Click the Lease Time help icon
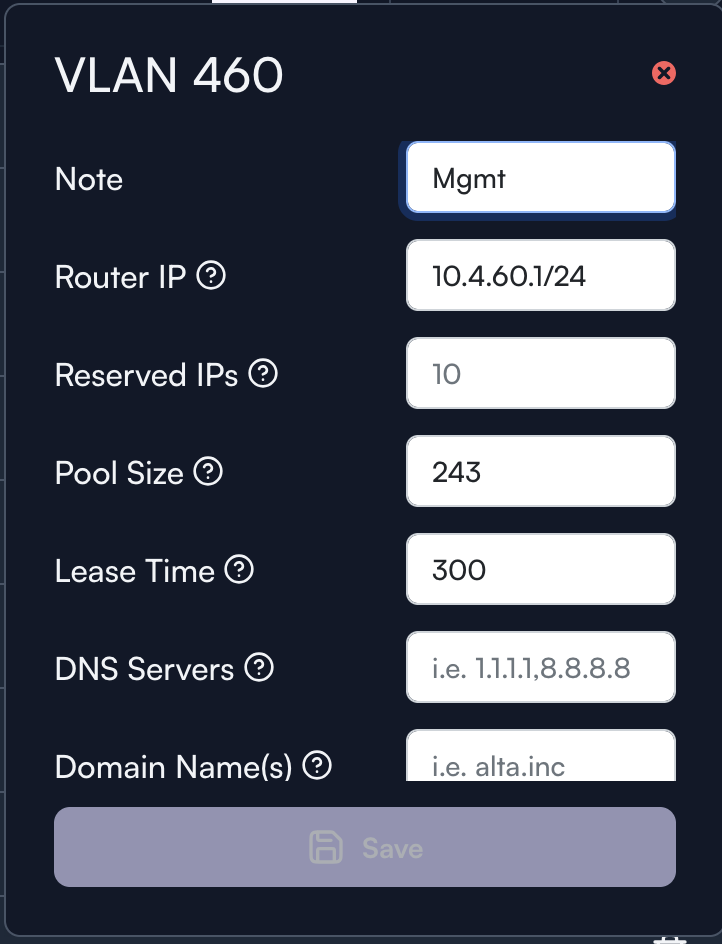Image resolution: width=722 pixels, height=944 pixels. (x=239, y=570)
